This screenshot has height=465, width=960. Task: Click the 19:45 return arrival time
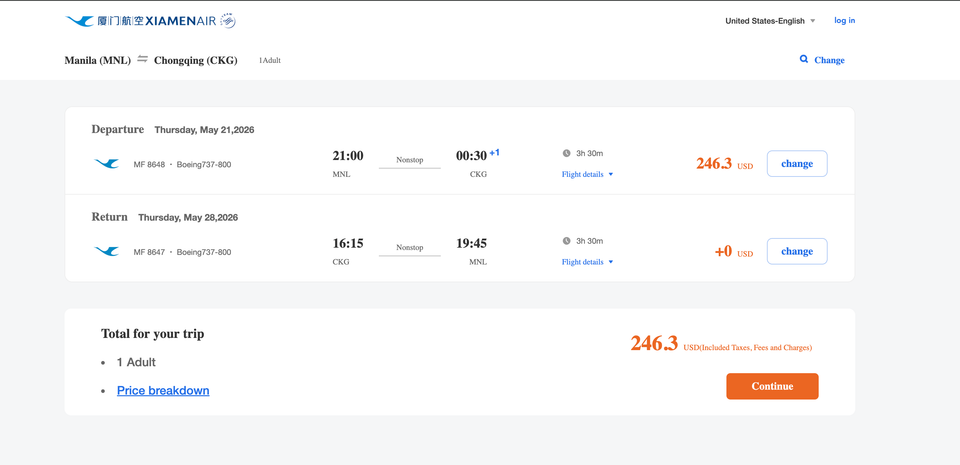471,244
